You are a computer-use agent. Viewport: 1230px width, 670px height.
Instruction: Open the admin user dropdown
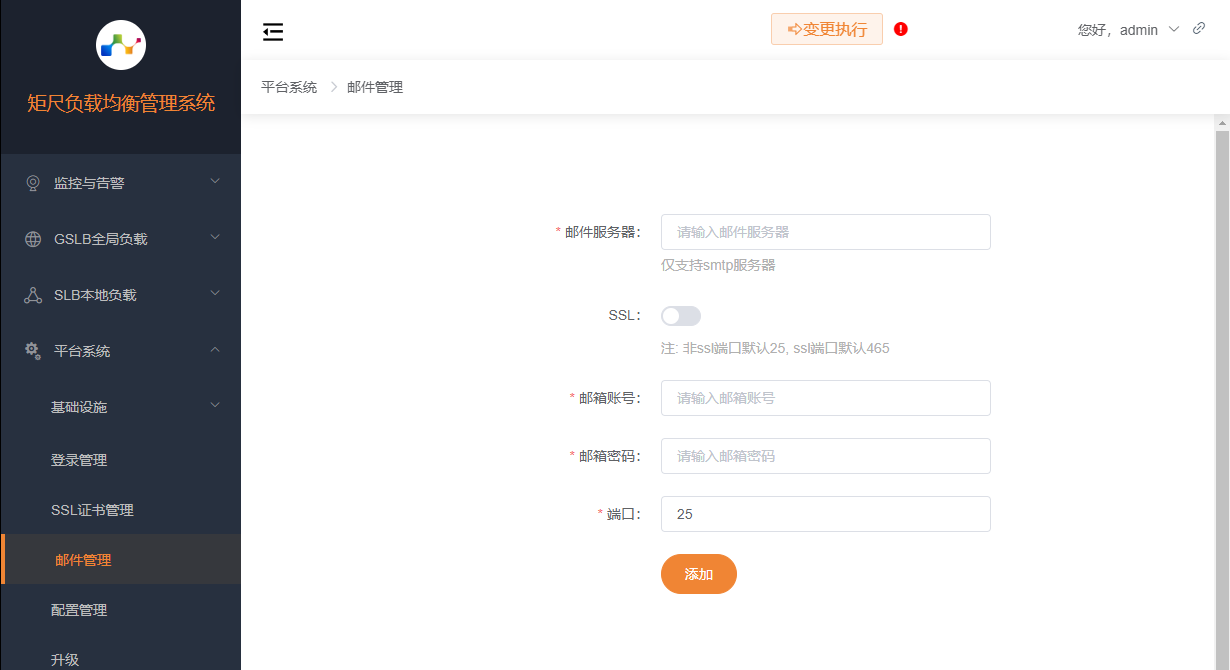point(1139,29)
